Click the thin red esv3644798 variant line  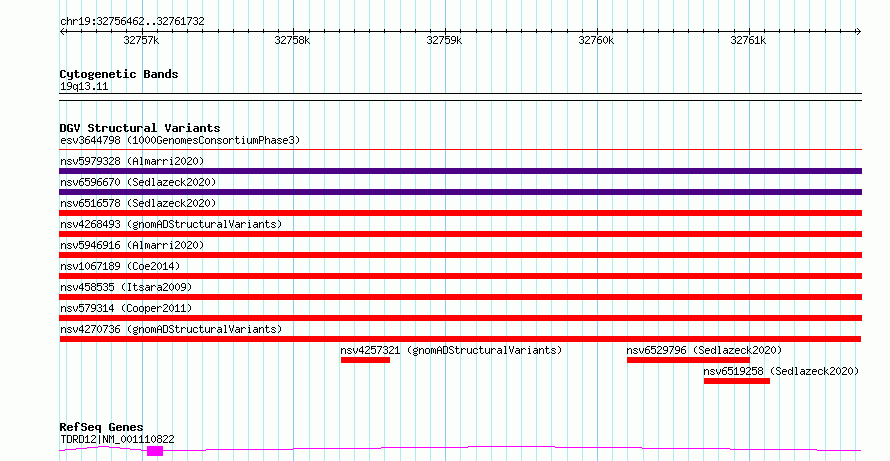tap(460, 150)
